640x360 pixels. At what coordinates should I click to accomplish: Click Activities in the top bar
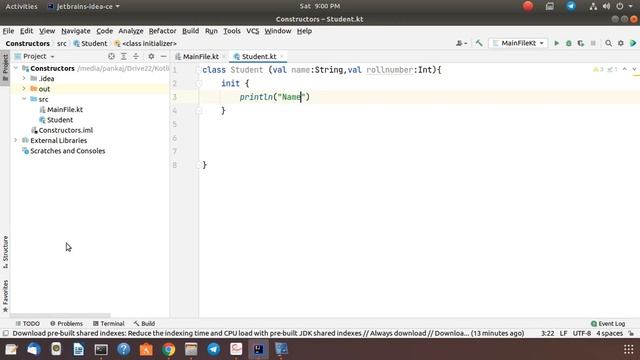pyautogui.click(x=21, y=6)
